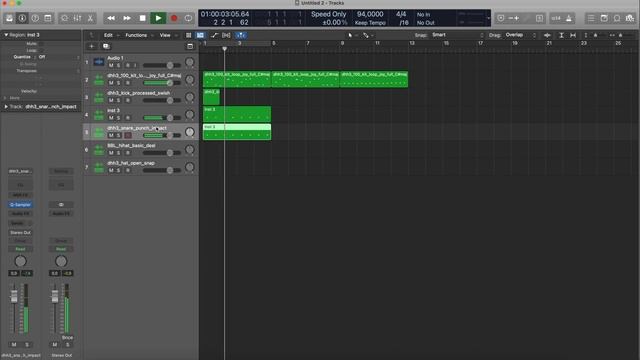Image resolution: width=640 pixels, height=360 pixels.
Task: Open the Snap Smart dropdown
Action: tap(457, 35)
